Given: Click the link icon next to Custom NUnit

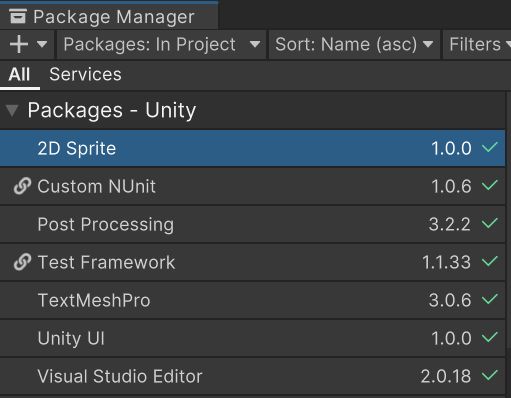Looking at the screenshot, I should (22, 186).
